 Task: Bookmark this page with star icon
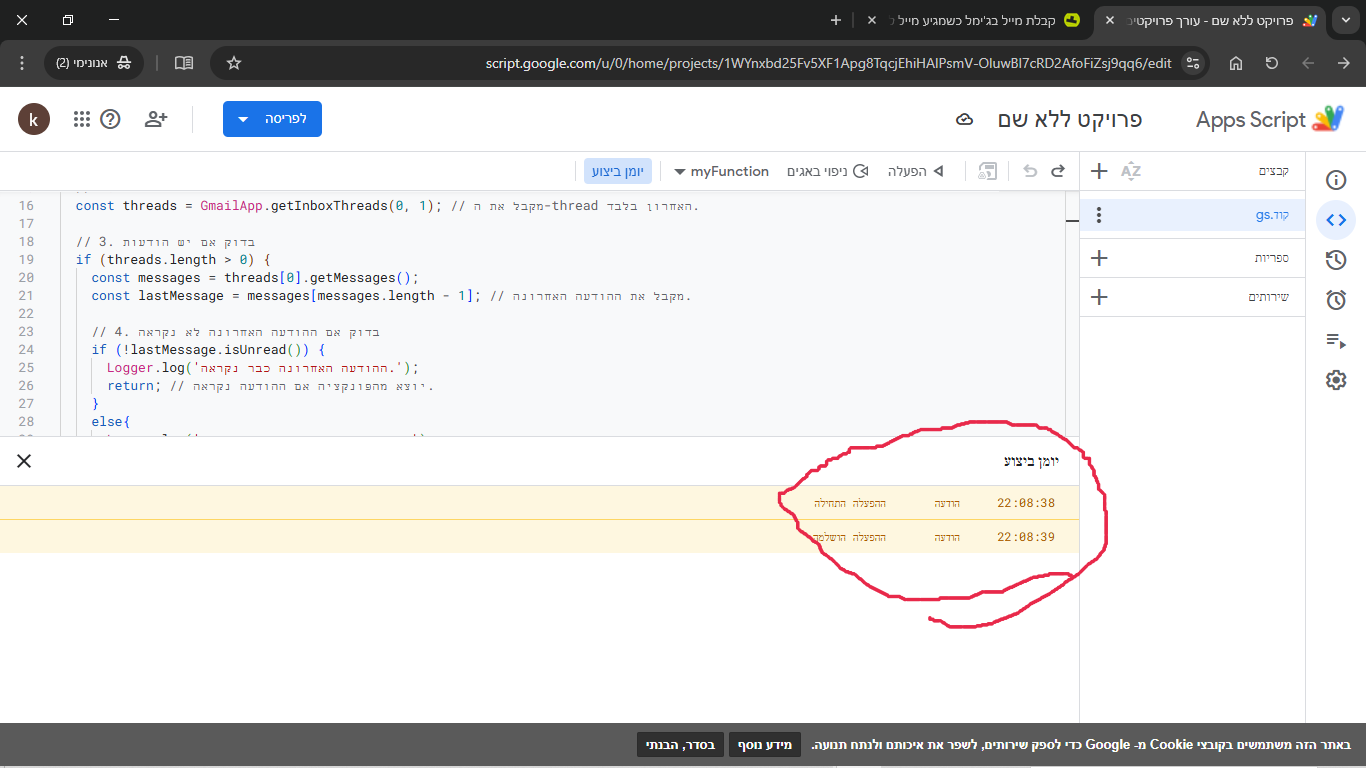234,63
